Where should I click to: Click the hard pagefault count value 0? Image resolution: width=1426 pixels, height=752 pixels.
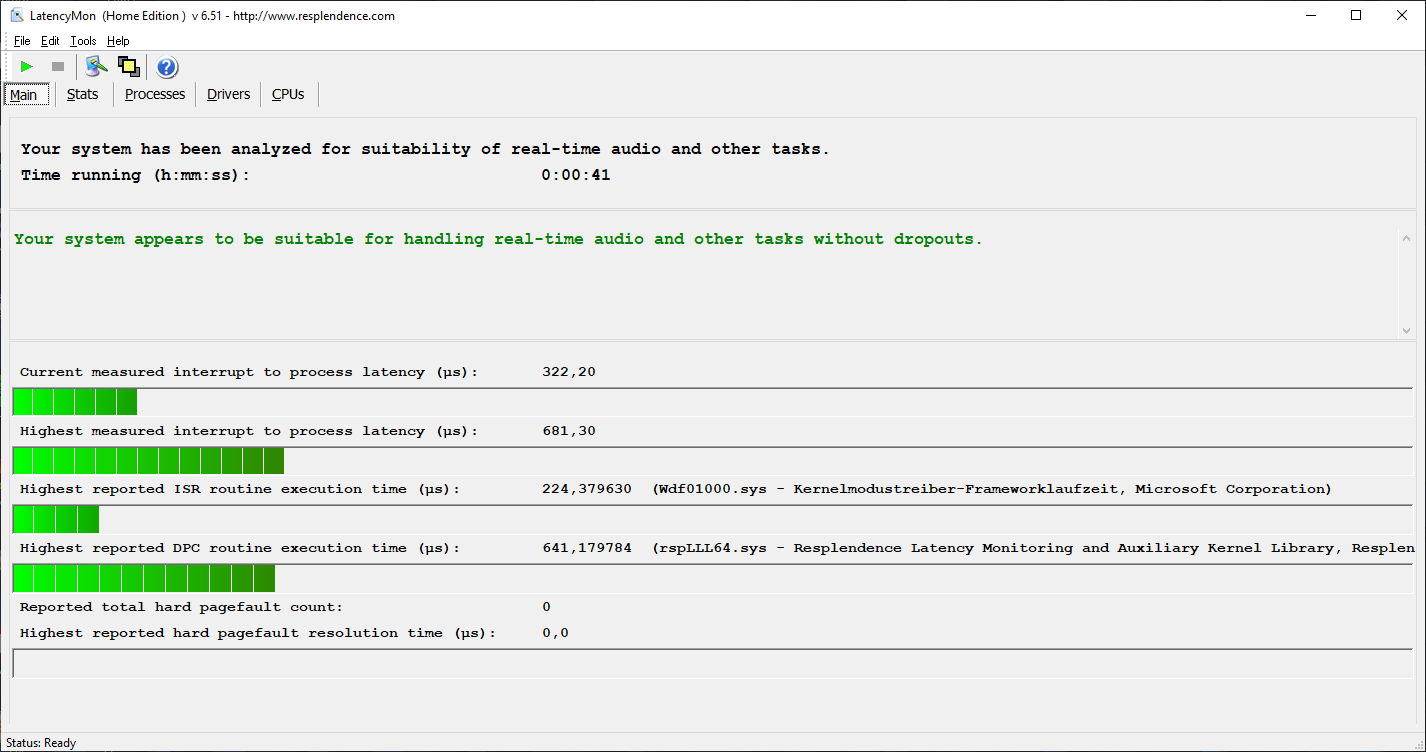click(x=546, y=607)
